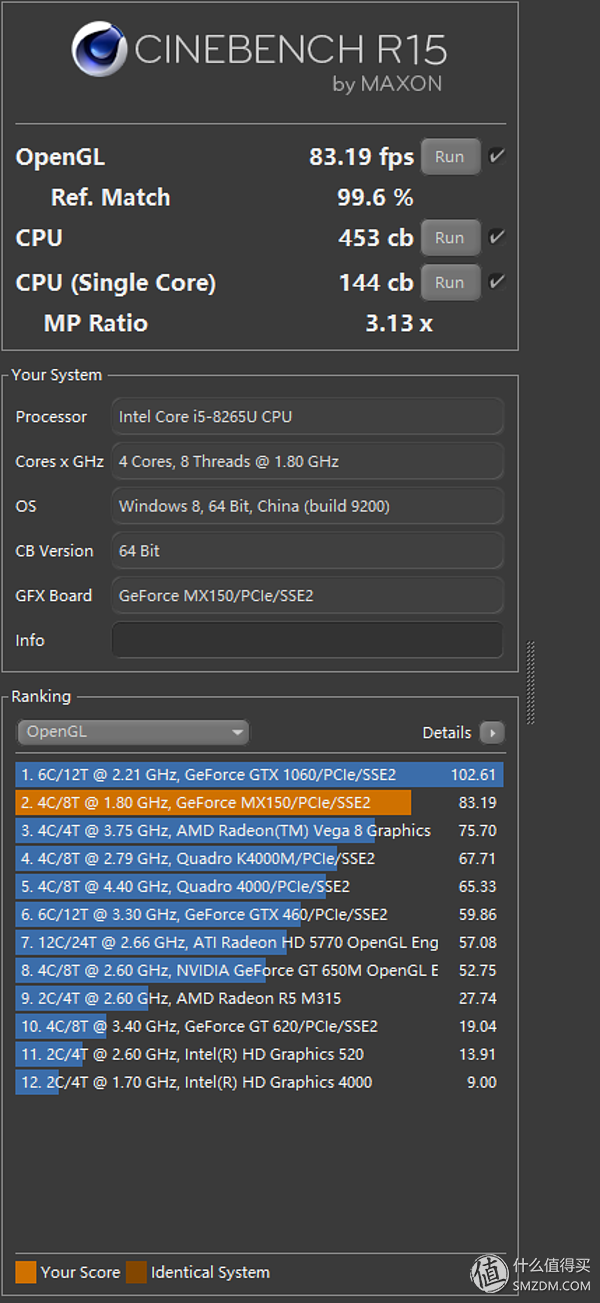Viewport: 600px width, 1303px height.
Task: Select the ATI Radeon HD 5770 ranking row
Action: pos(260,943)
